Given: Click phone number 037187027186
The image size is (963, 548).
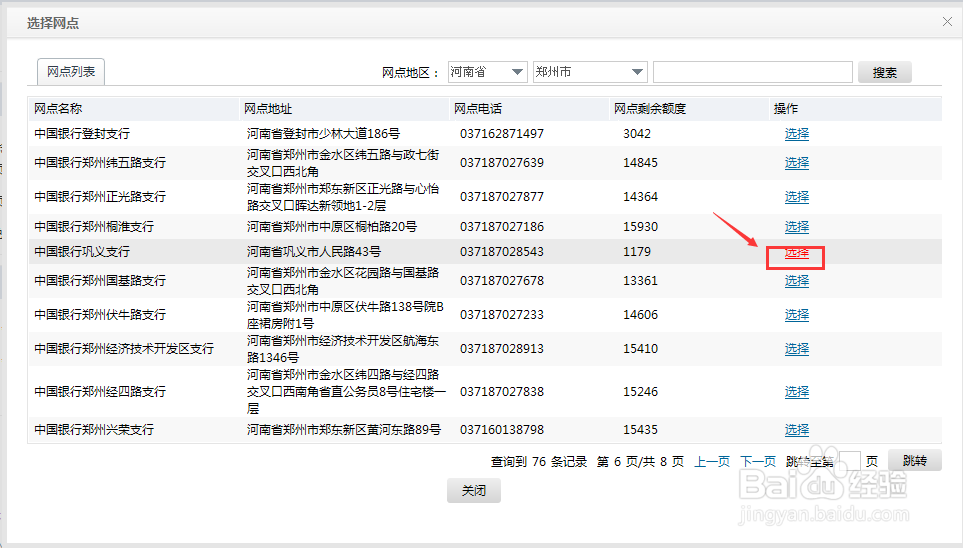Looking at the screenshot, I should point(502,227).
